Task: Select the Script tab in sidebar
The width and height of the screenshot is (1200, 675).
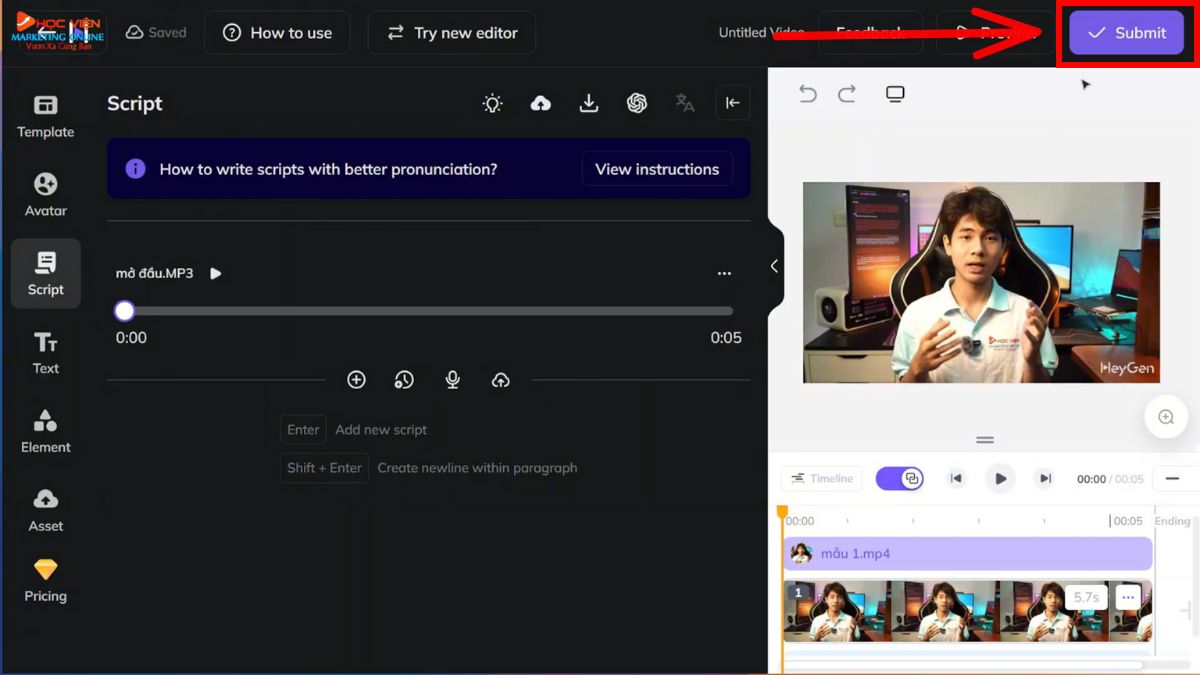Action: [x=45, y=274]
